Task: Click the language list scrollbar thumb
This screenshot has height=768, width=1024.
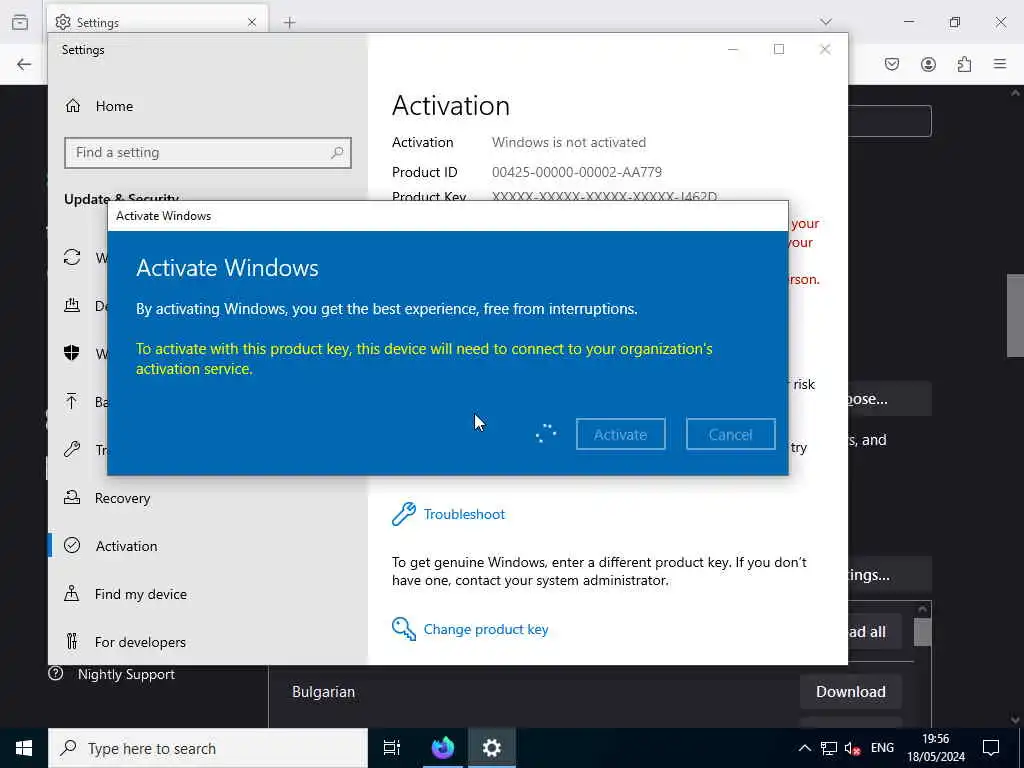Action: (922, 632)
